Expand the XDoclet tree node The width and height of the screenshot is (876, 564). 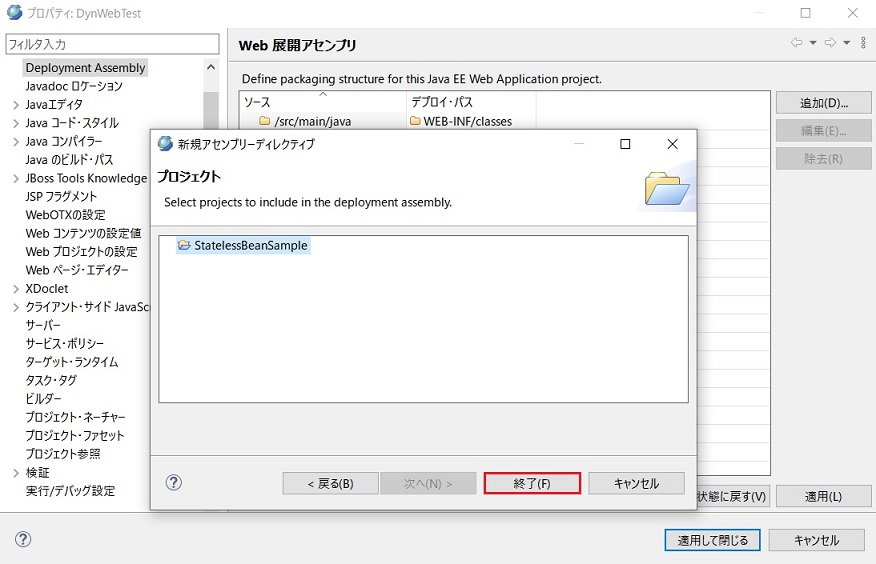[x=15, y=289]
